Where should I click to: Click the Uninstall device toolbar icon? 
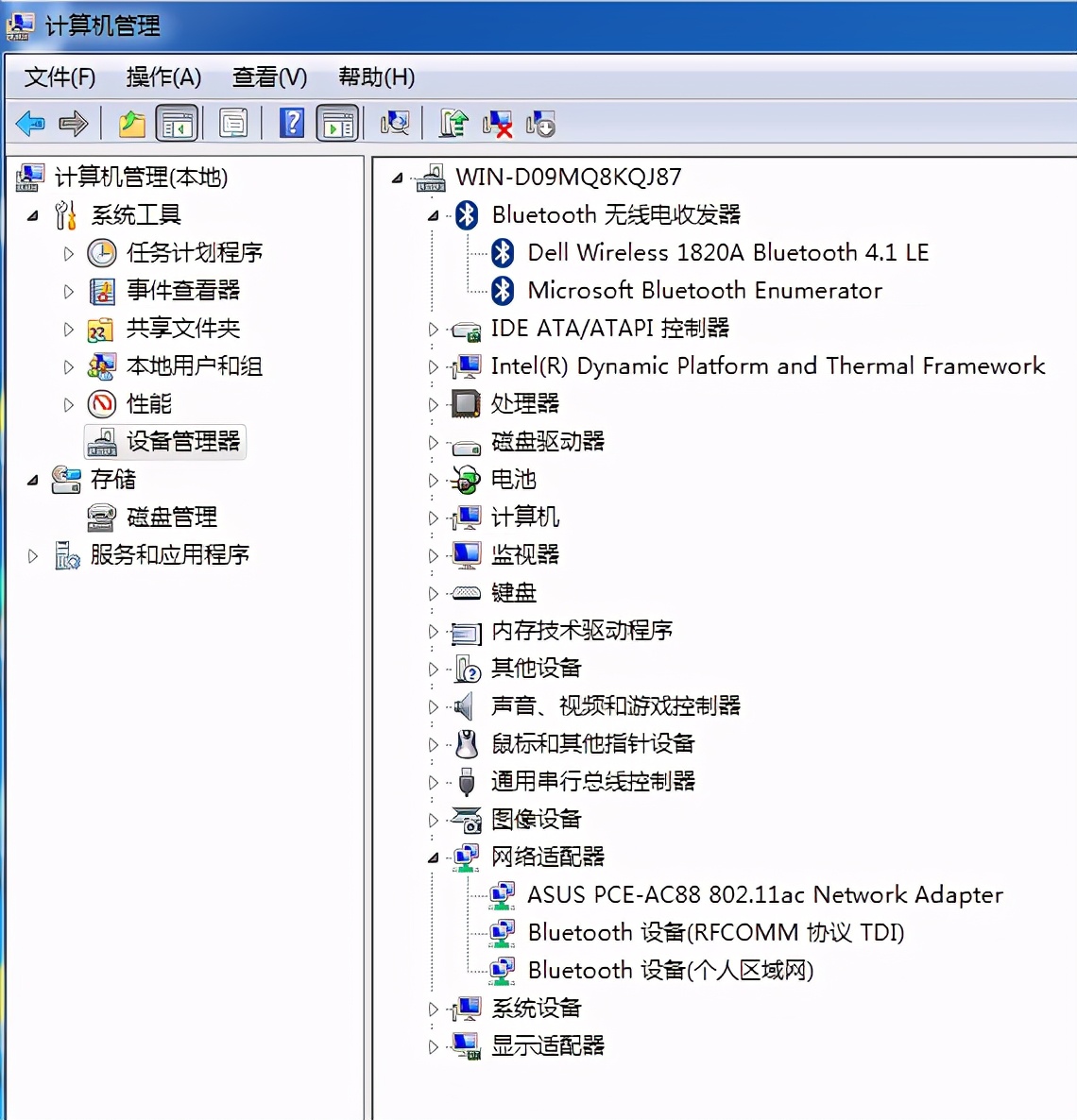tap(499, 123)
